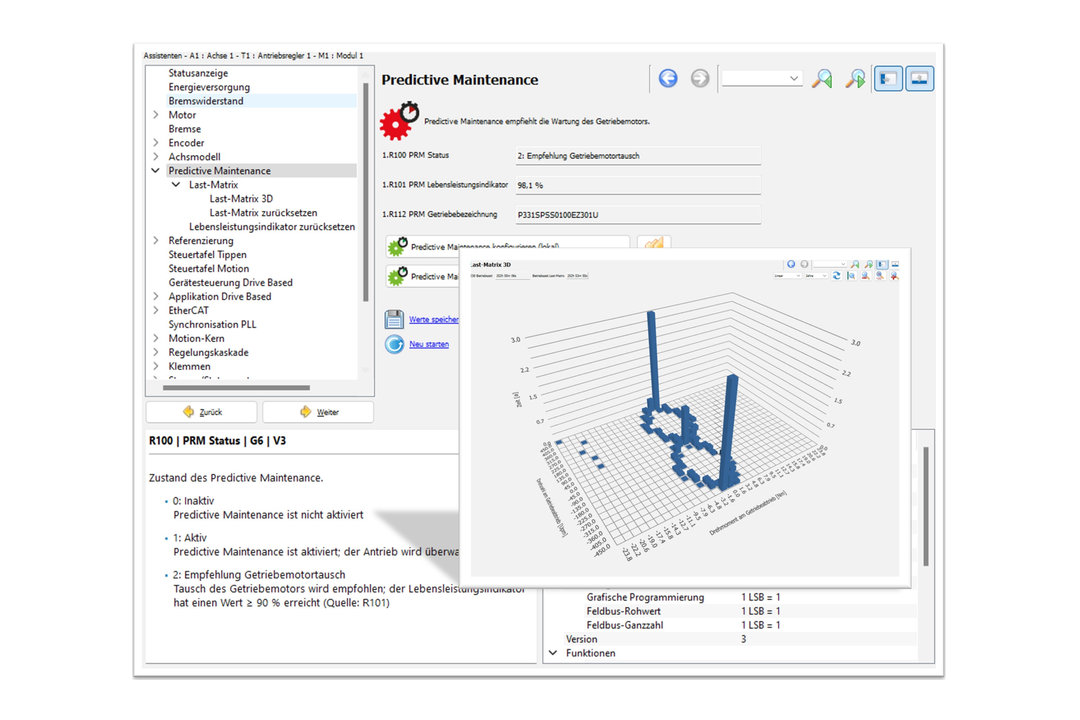
Task: Select Gerätesteuerung Drive Based in the tree
Action: pyautogui.click(x=230, y=282)
